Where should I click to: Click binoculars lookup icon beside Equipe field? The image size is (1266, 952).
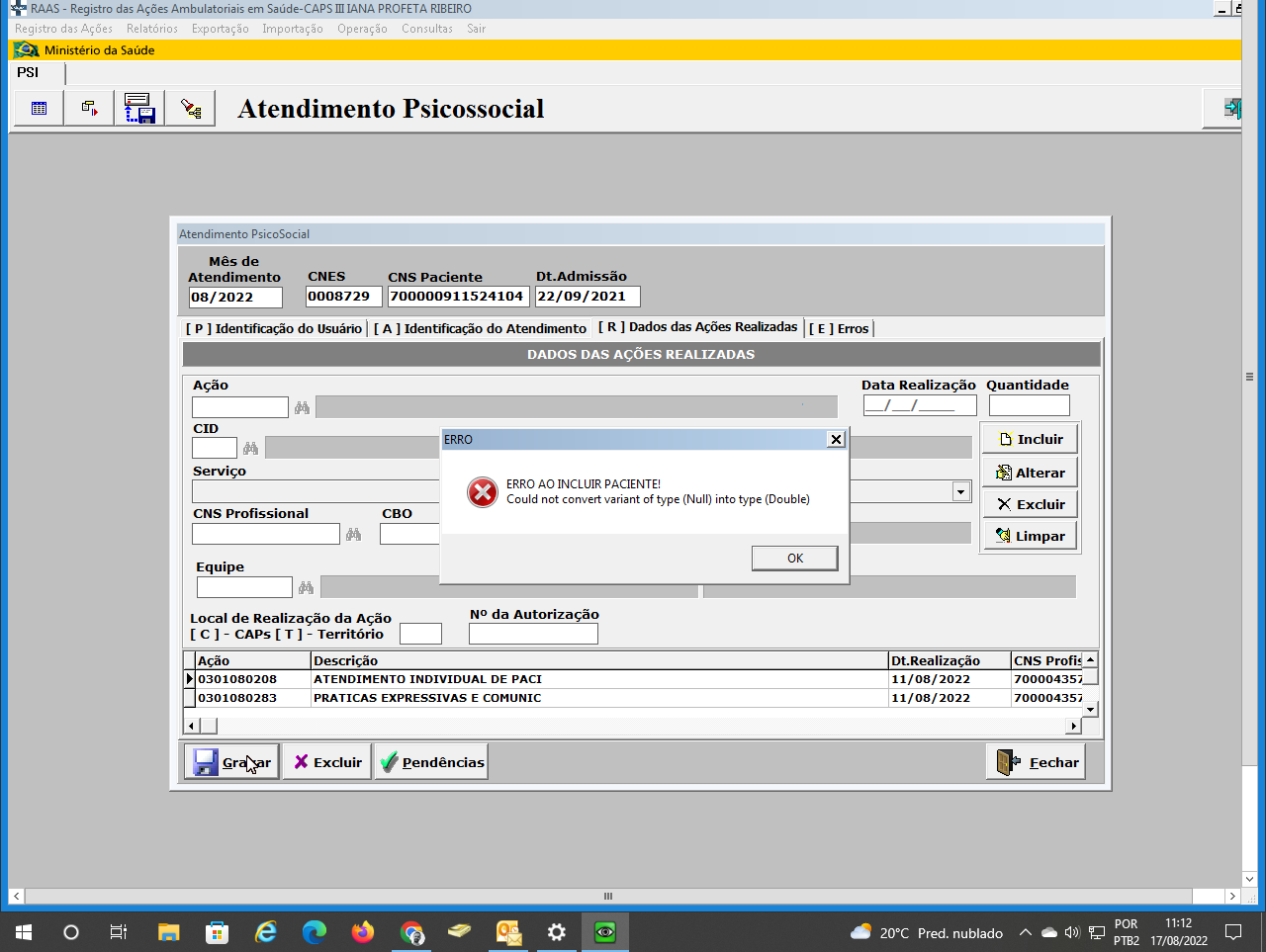pos(306,588)
